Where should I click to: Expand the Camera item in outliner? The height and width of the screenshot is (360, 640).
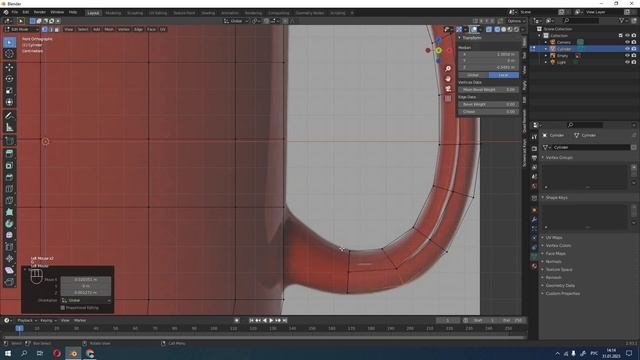(x=546, y=42)
